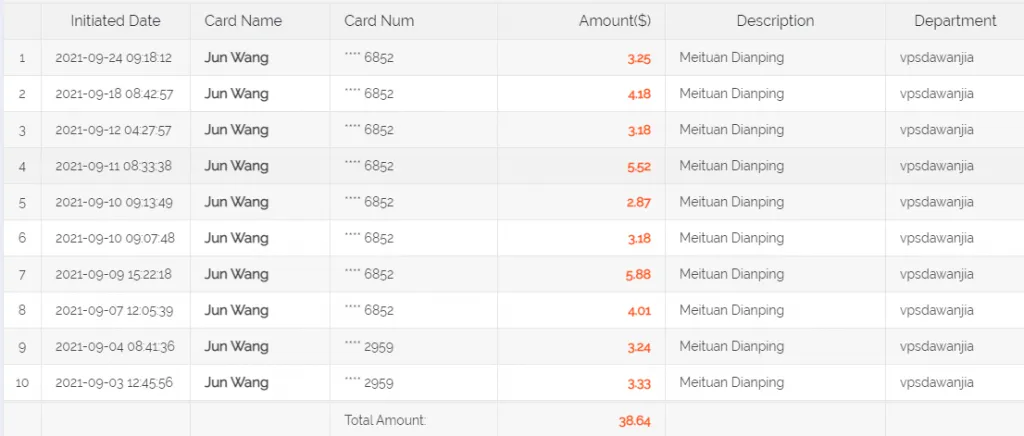Viewport: 1024px width, 436px height.
Task: Click the Description column header
Action: click(x=775, y=21)
